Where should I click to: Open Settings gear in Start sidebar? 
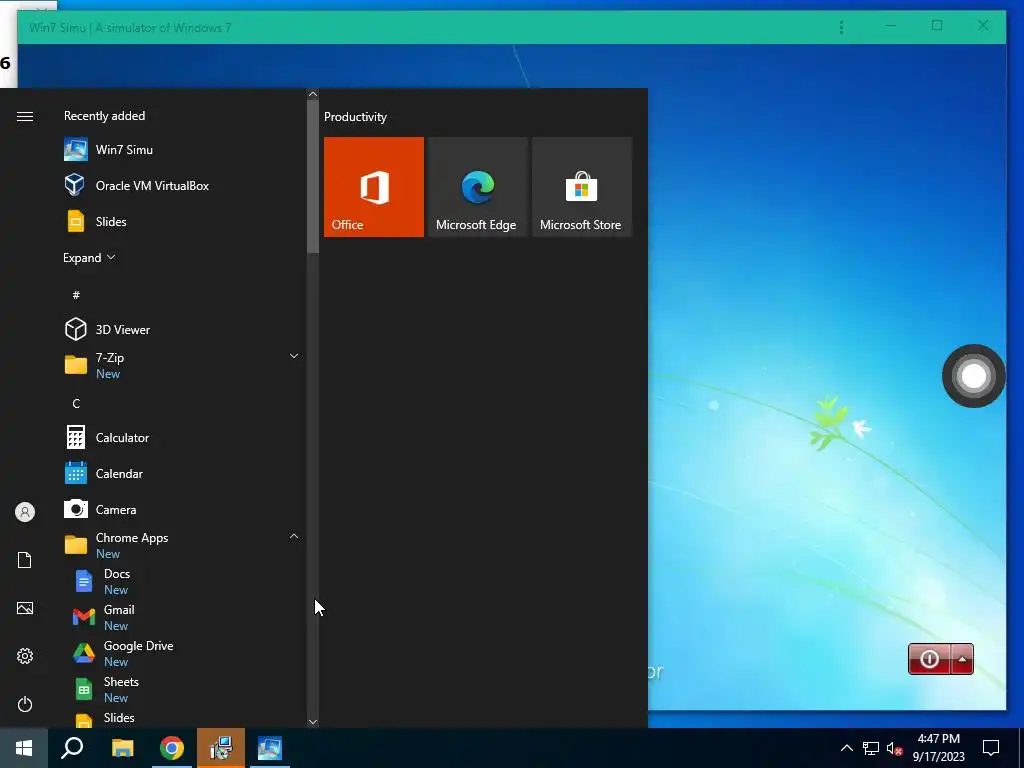(25, 656)
